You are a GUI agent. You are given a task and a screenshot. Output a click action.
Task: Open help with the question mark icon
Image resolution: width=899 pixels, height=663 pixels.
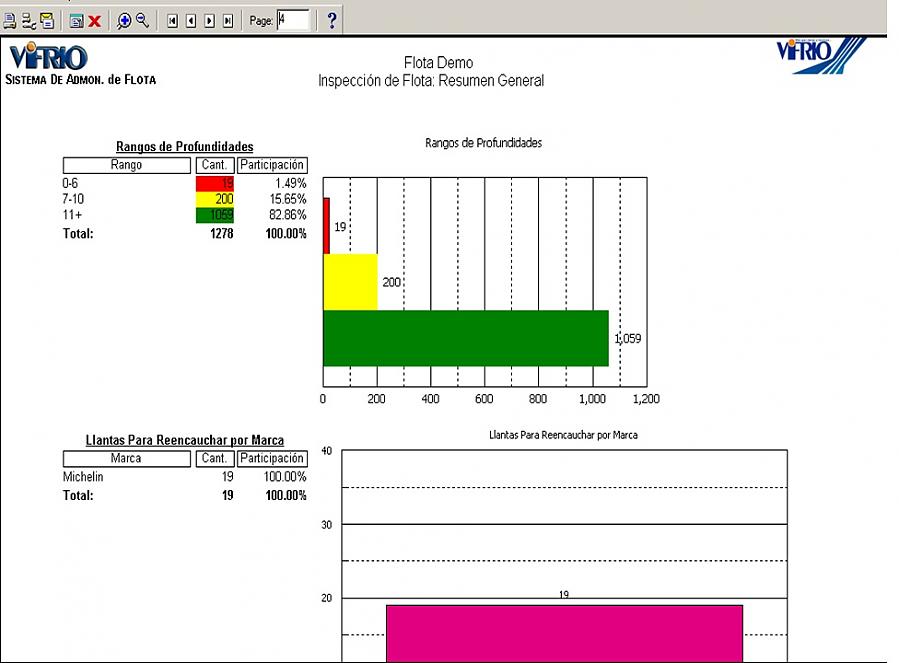(331, 21)
